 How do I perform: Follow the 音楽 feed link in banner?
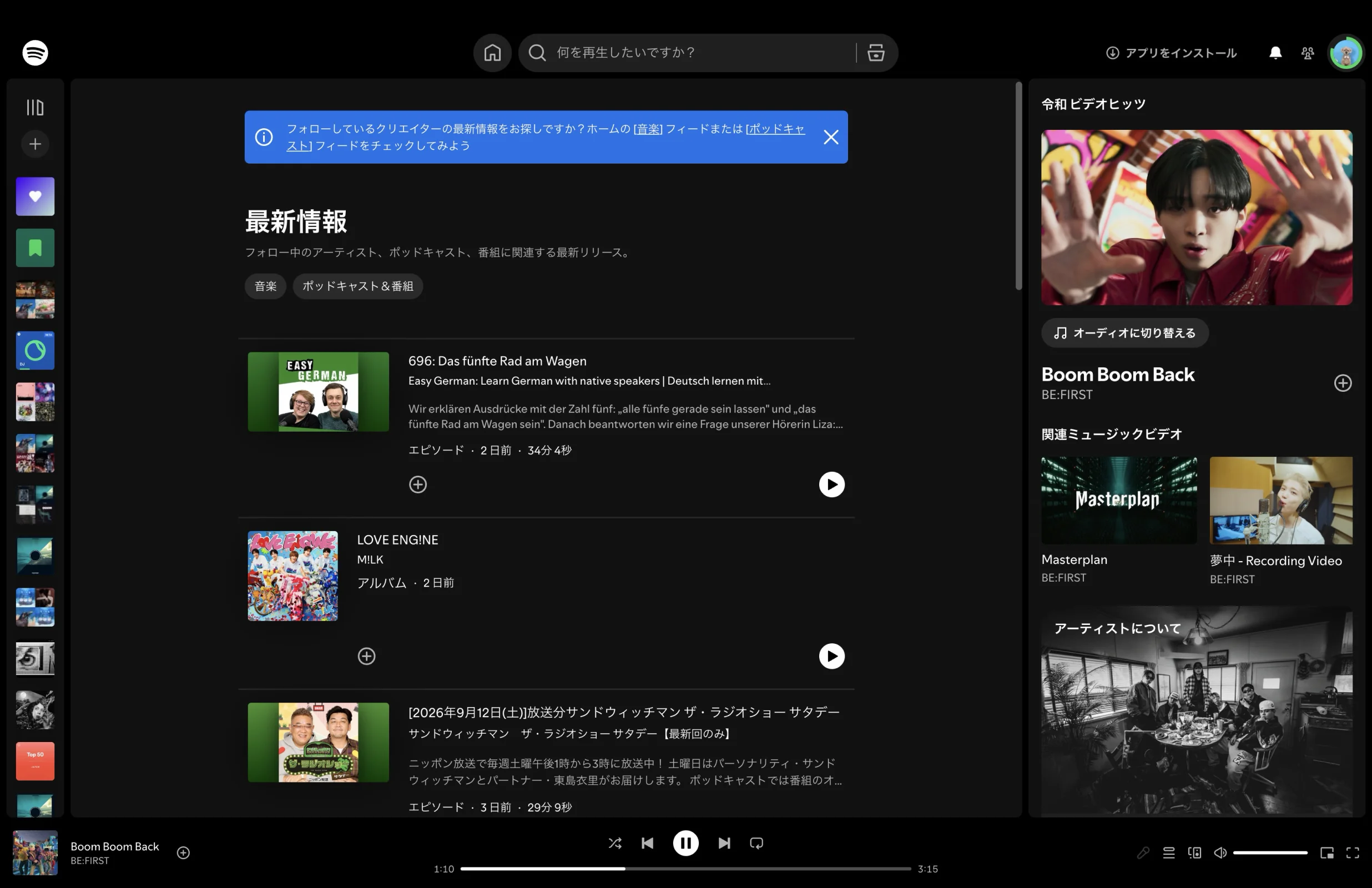(x=648, y=129)
